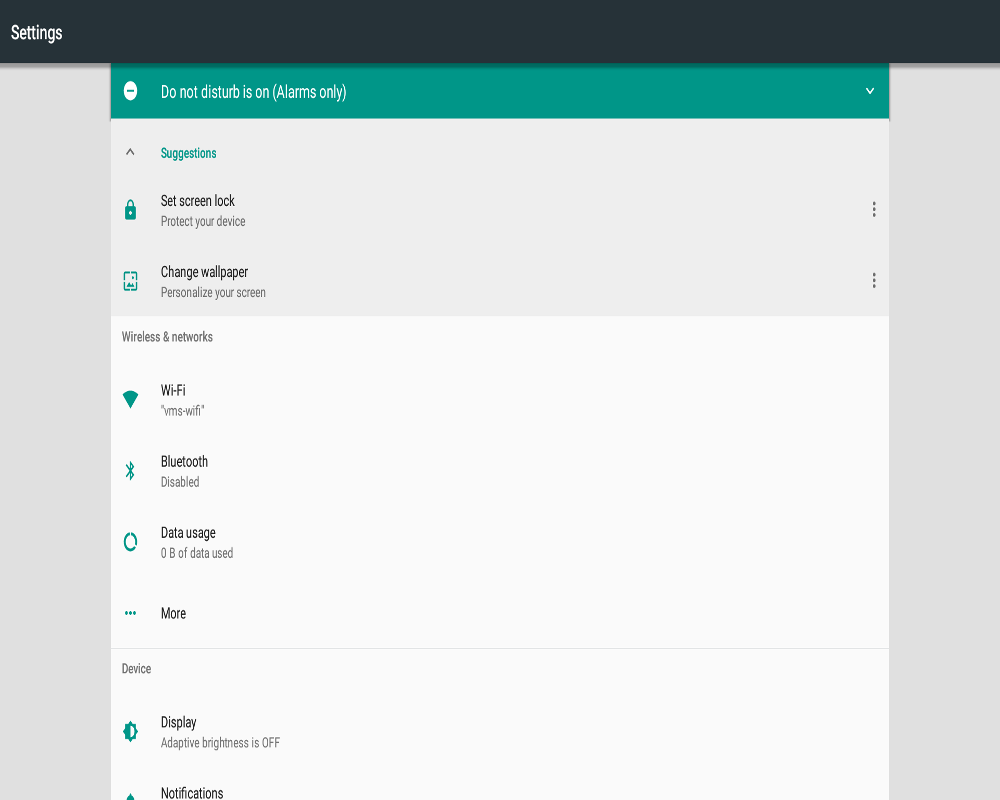This screenshot has height=800, width=1000.
Task: Open overflow menu for Change wallpaper
Action: pos(874,280)
